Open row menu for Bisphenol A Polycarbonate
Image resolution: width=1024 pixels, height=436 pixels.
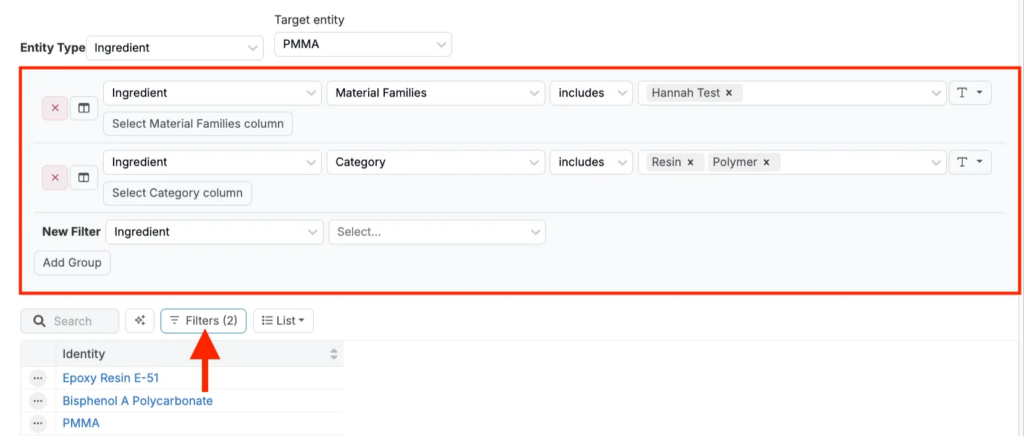pyautogui.click(x=38, y=401)
